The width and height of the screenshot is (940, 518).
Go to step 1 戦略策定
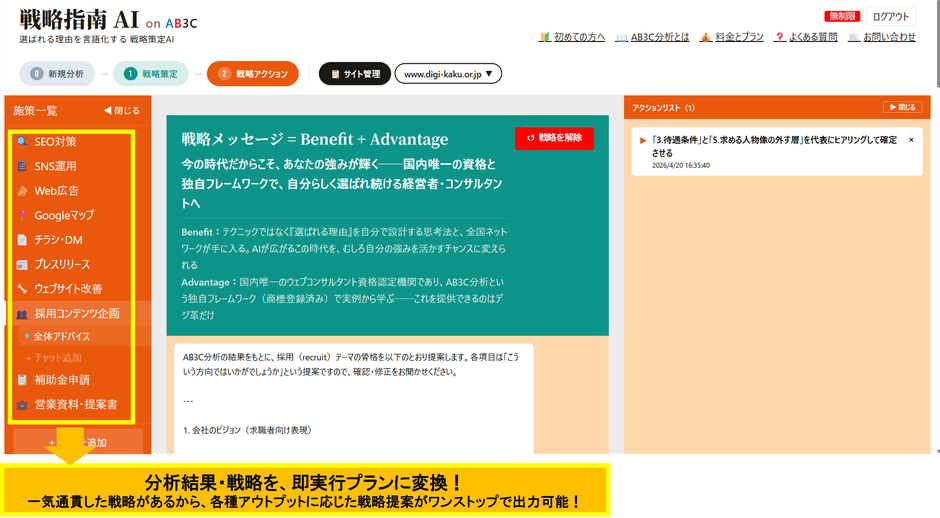tap(150, 74)
